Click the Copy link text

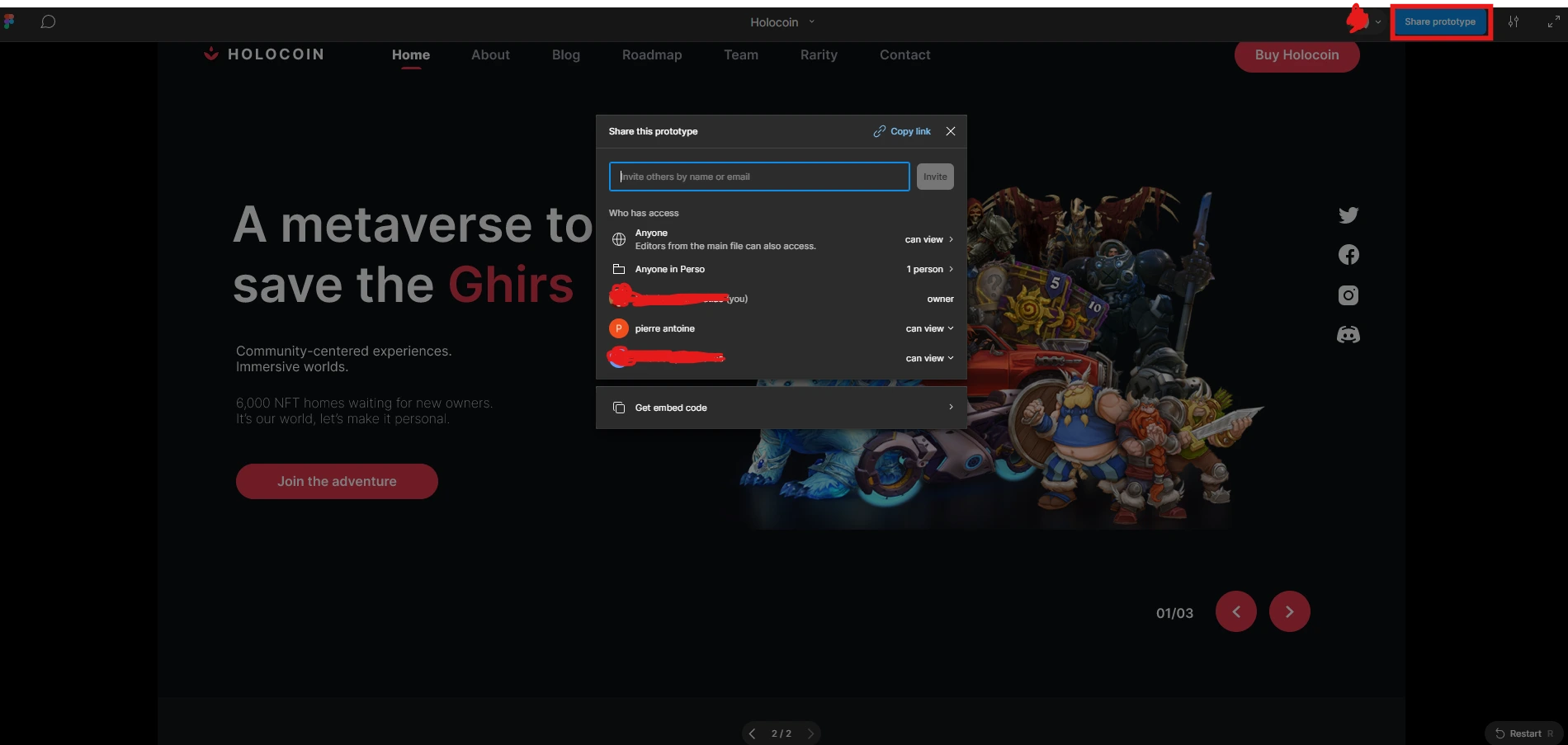tap(910, 131)
